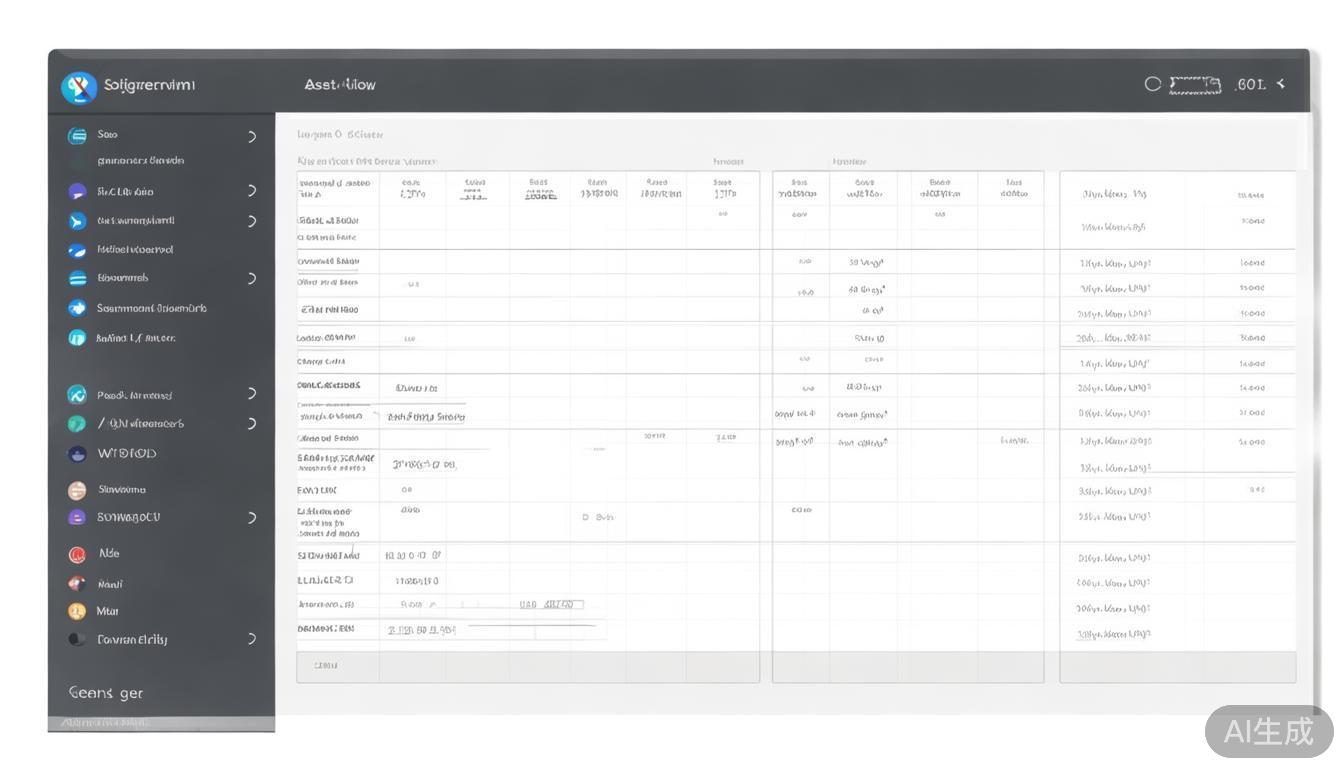Toggle the dark switch icon beside Covrsan Elriby

click(x=77, y=639)
